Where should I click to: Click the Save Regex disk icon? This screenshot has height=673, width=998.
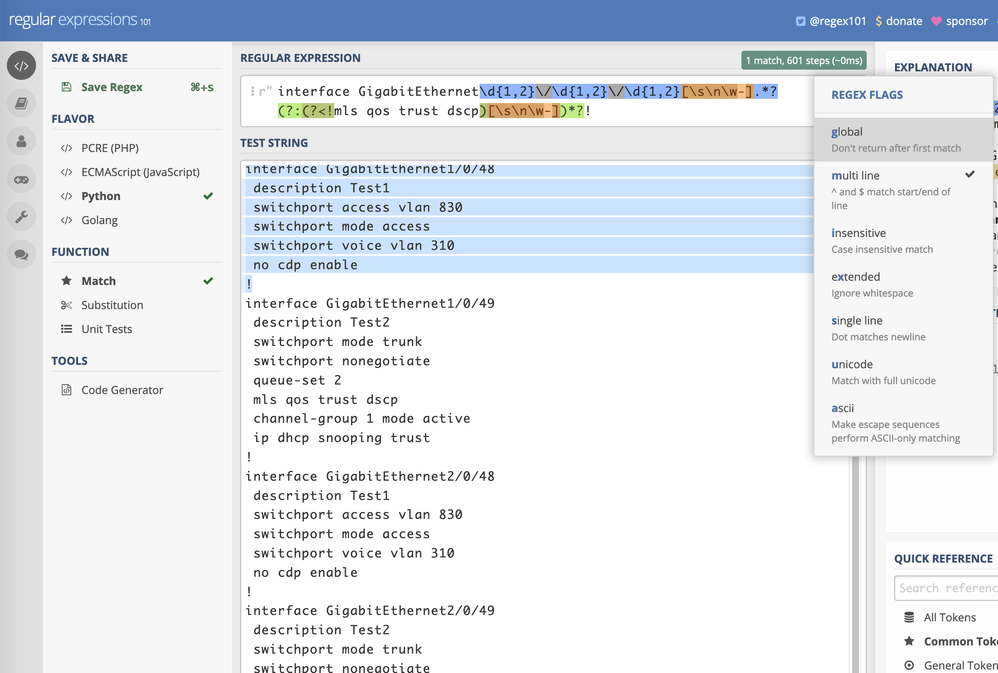[x=67, y=87]
